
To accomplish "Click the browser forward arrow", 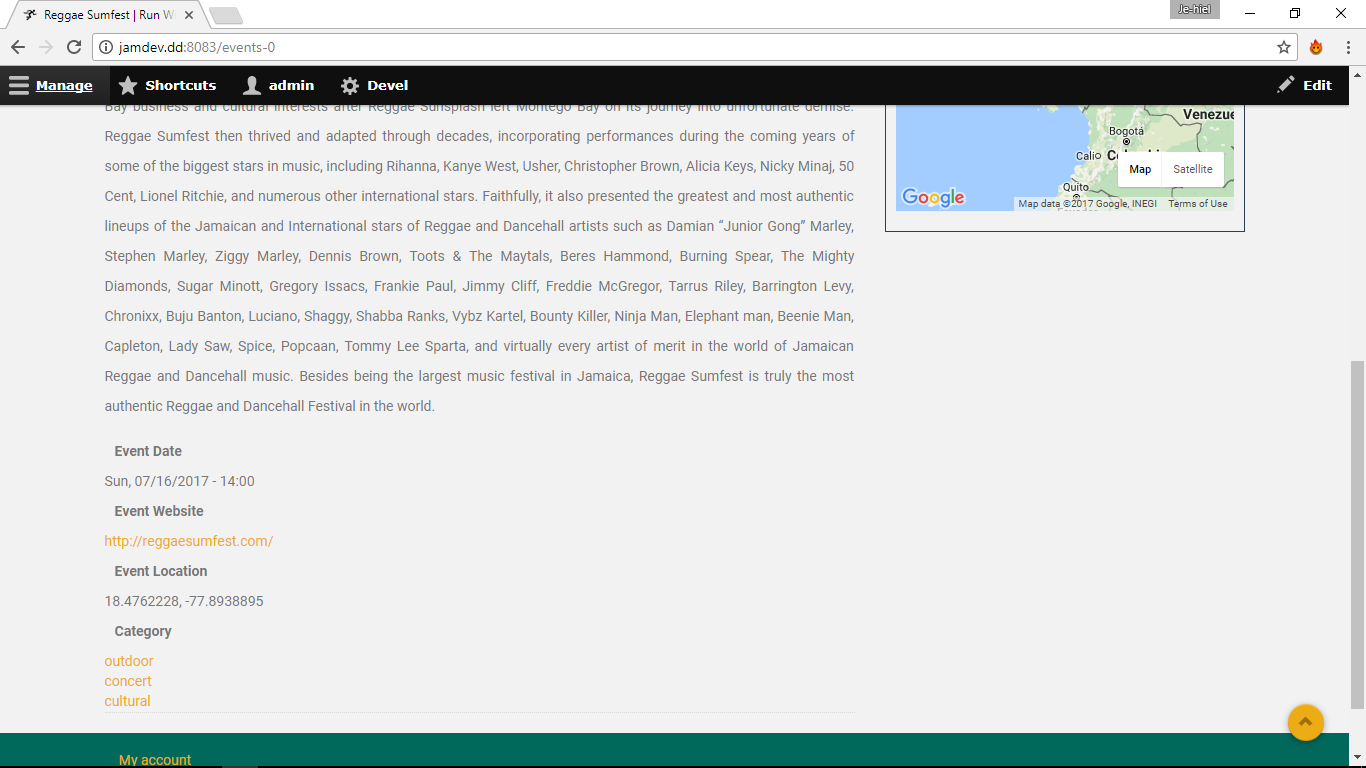I will (46, 47).
